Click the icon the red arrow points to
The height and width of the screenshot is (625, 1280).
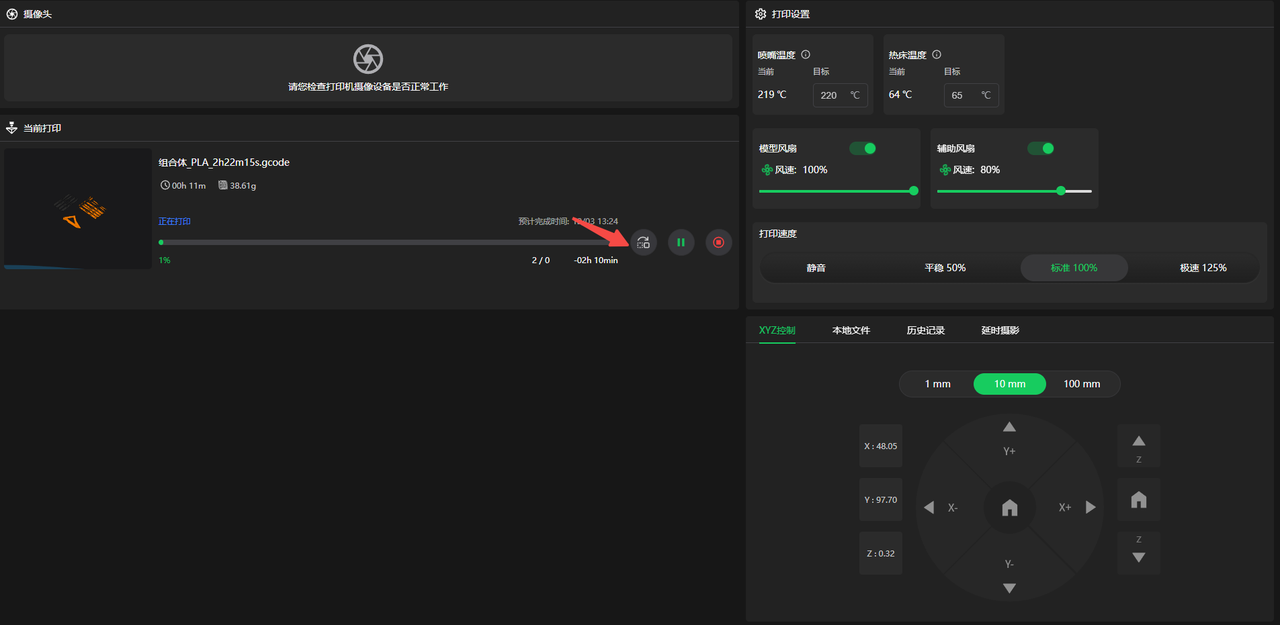point(644,242)
